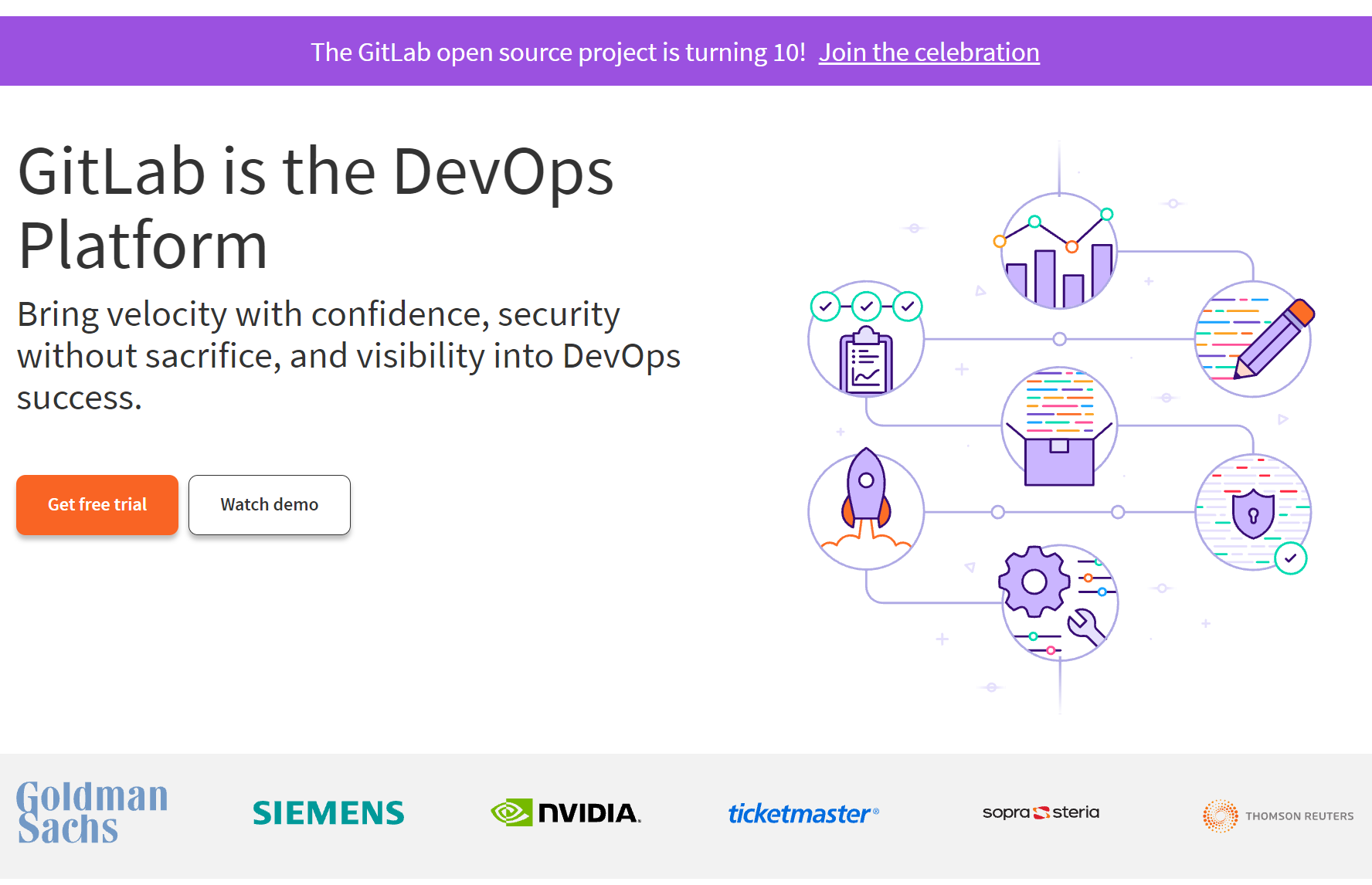This screenshot has width=1372, height=885.
Task: Select the Bring velocity with confidence paragraph
Action: [349, 356]
